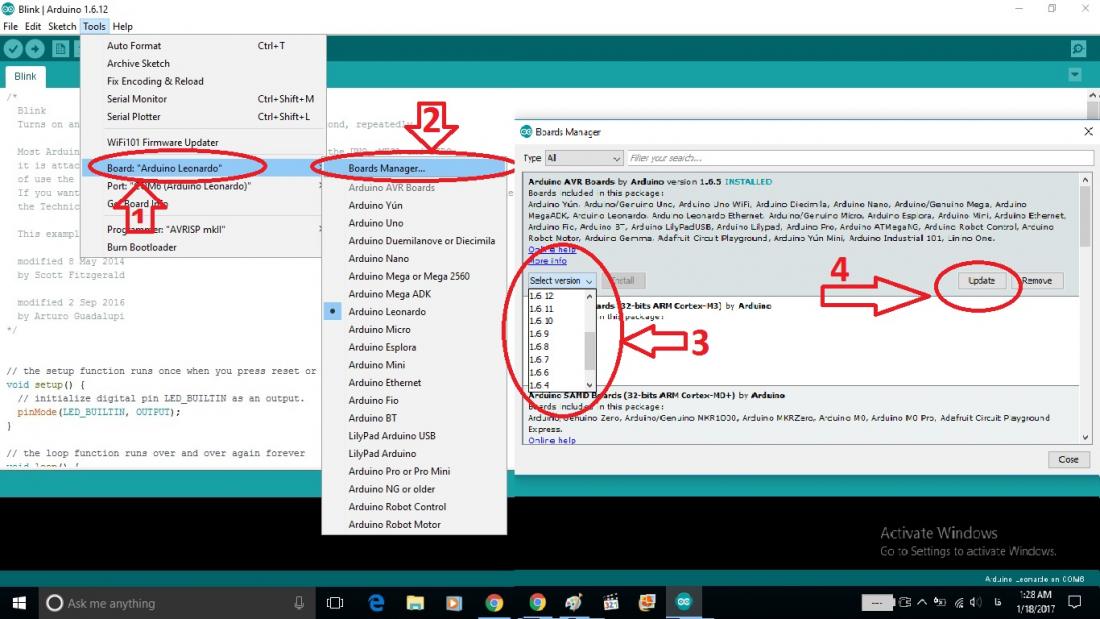The image size is (1100, 619).
Task: Select Arduino Uno from the board list
Action: point(376,223)
